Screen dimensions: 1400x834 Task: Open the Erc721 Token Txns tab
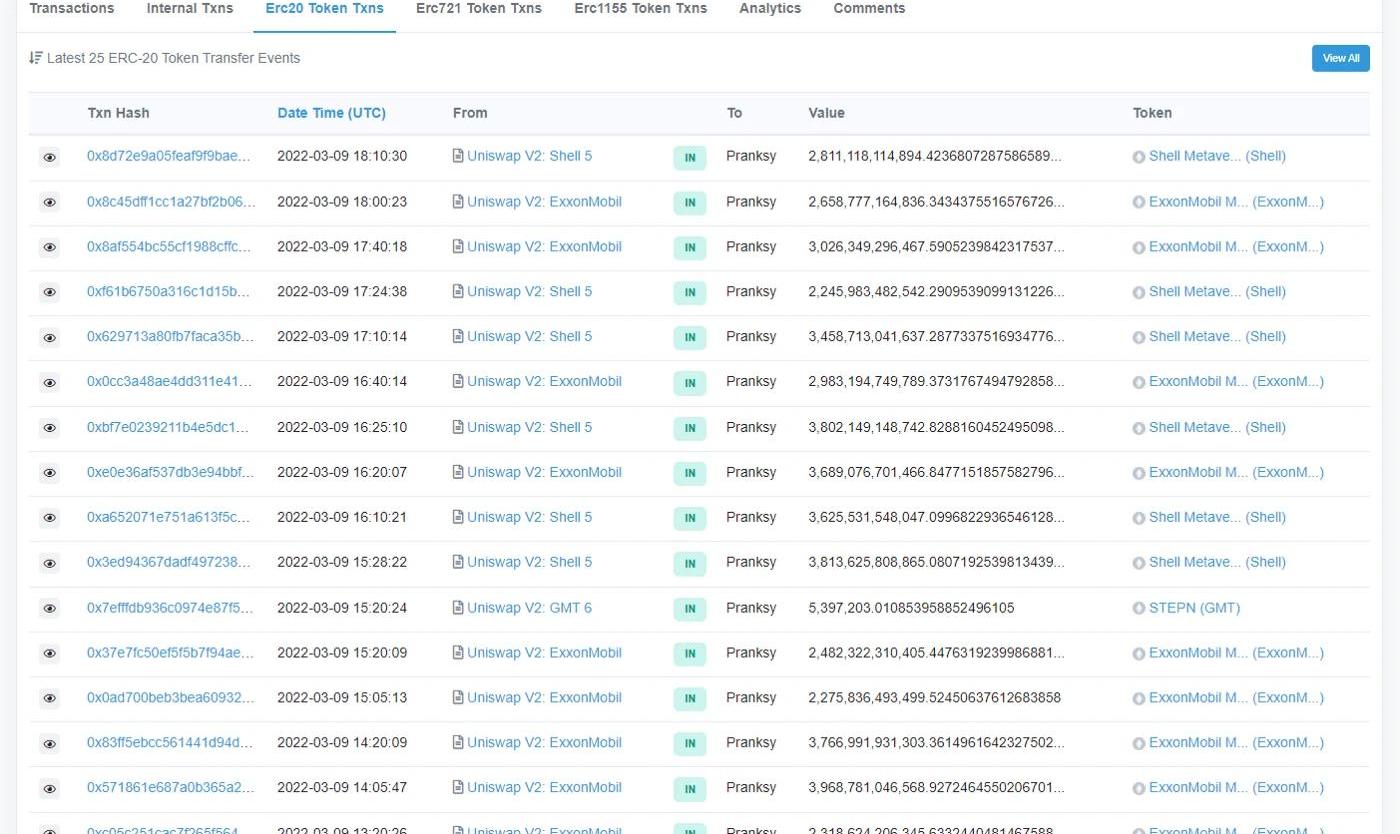[x=478, y=9]
